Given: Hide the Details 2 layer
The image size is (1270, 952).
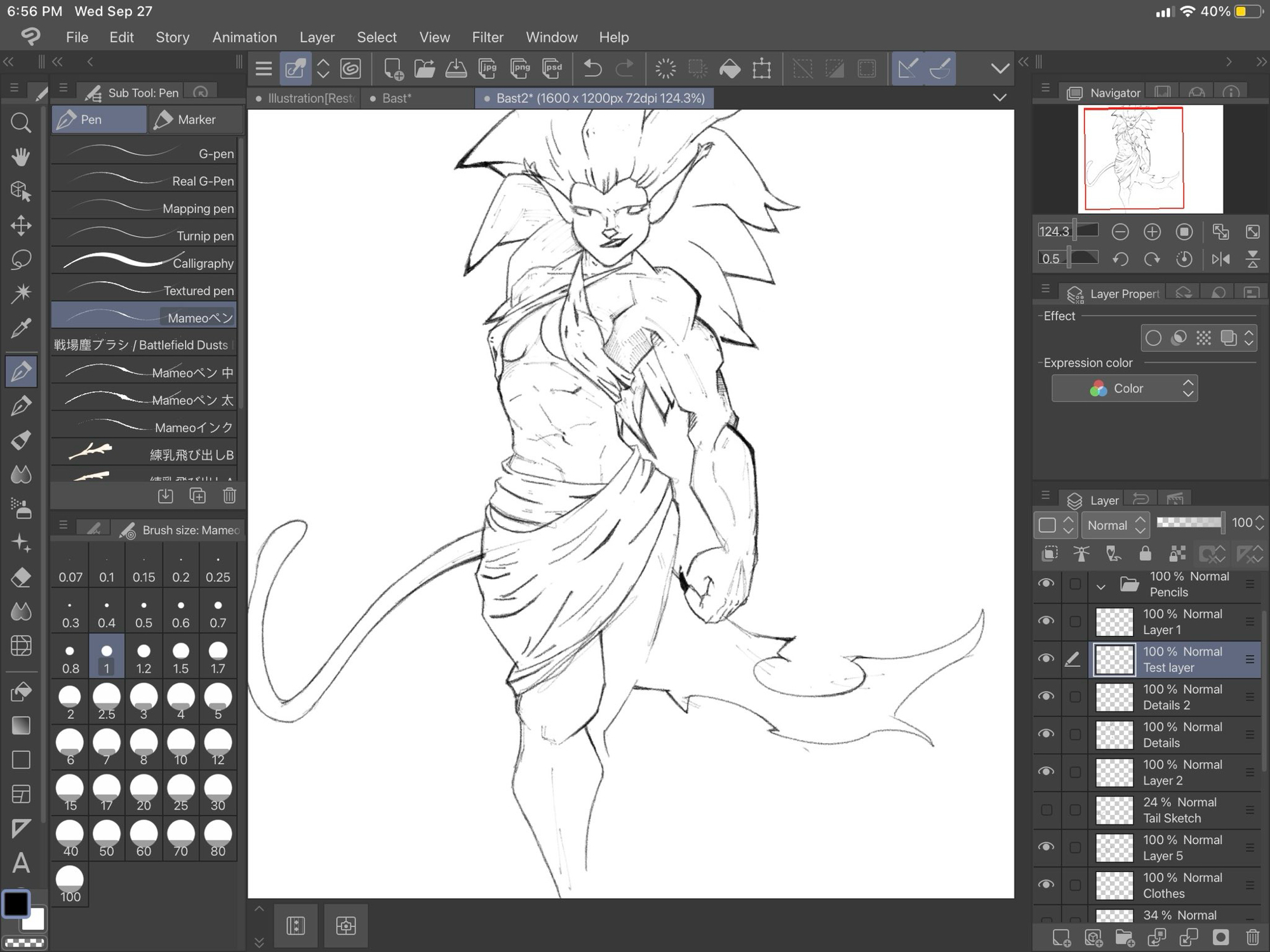Looking at the screenshot, I should (x=1046, y=696).
